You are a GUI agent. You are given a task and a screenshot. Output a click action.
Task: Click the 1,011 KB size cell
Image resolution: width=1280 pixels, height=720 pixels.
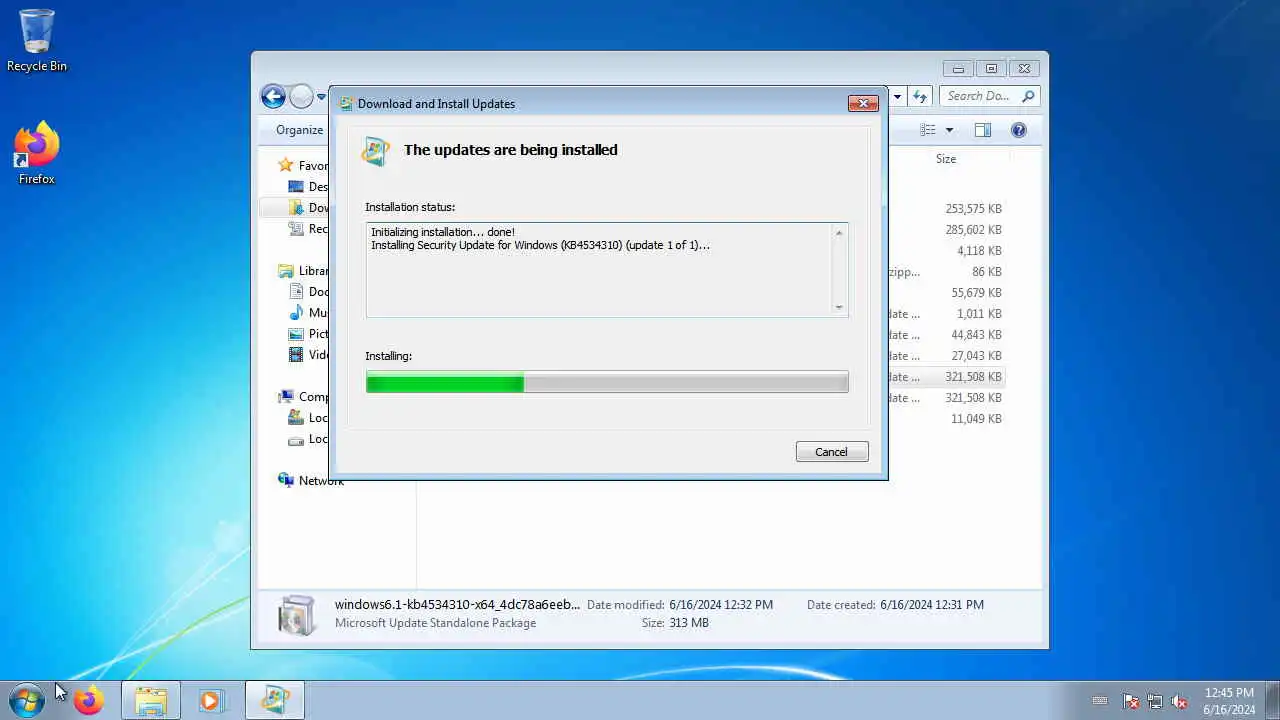(979, 314)
